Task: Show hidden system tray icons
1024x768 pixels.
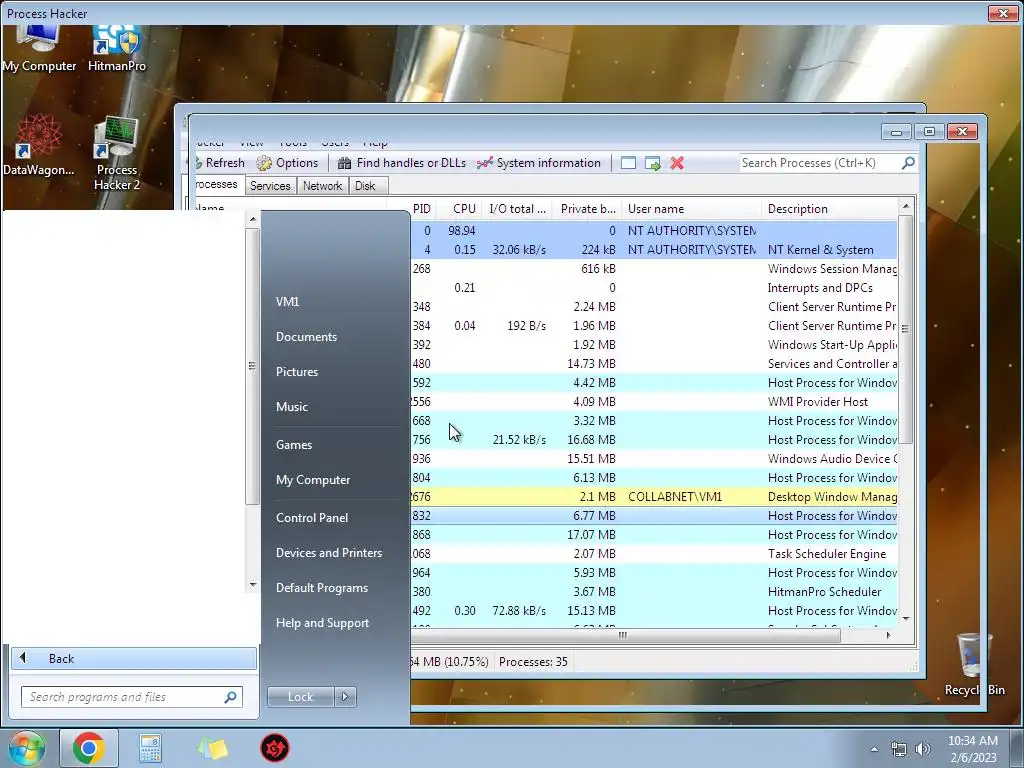Action: tap(874, 749)
